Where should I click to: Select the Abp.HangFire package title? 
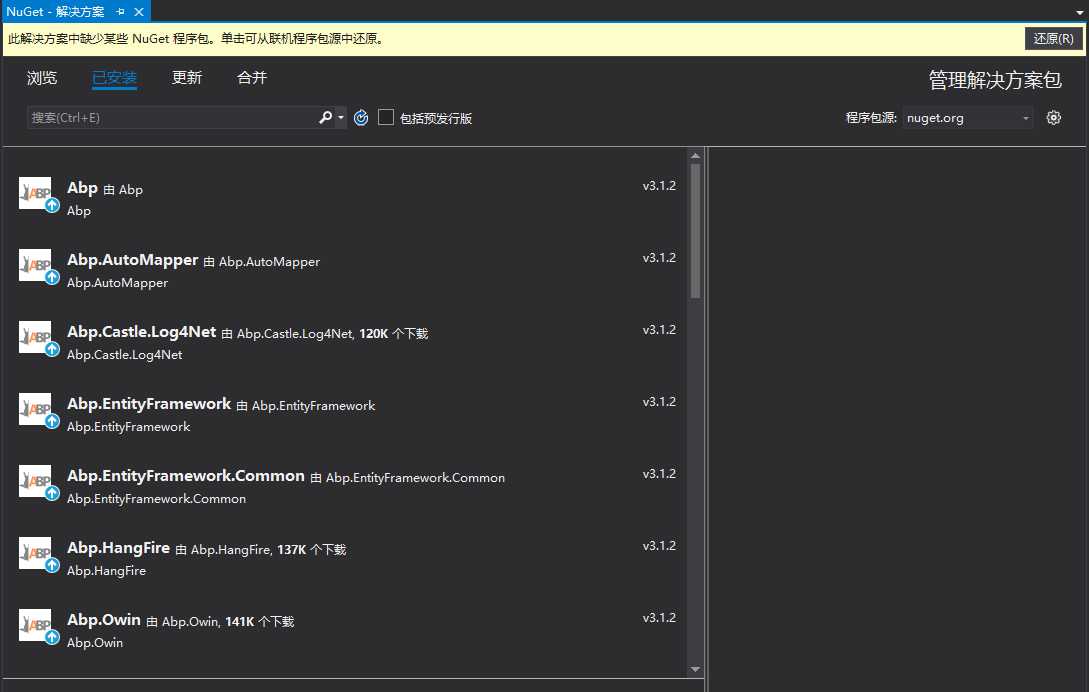(118, 547)
